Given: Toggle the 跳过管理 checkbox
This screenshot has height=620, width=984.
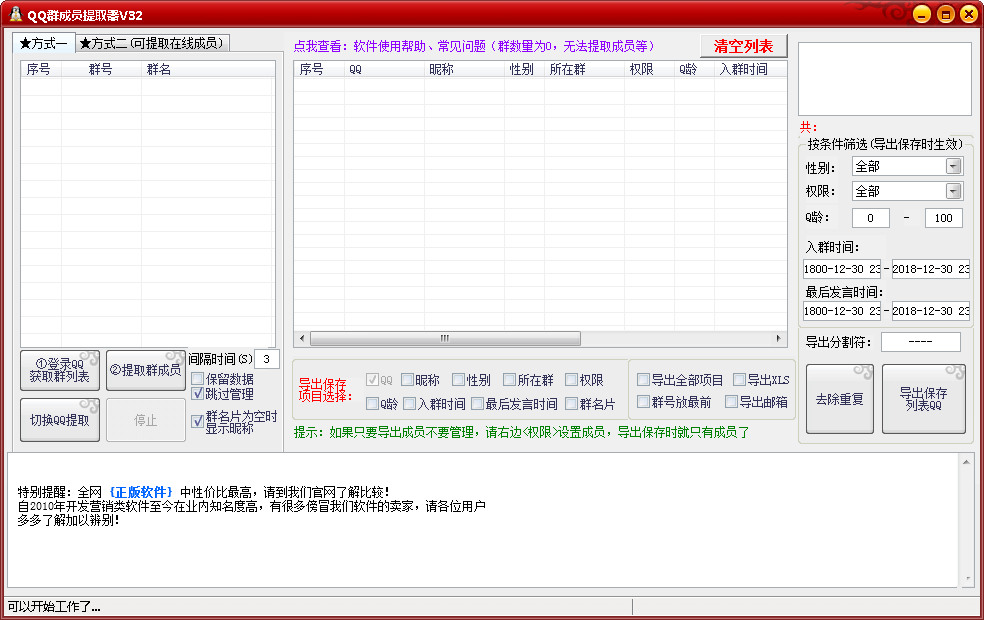Looking at the screenshot, I should click(198, 394).
